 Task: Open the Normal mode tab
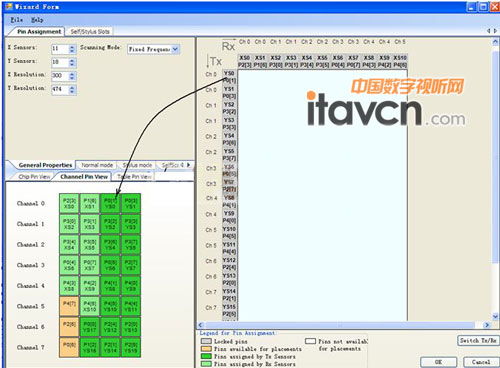coord(97,165)
